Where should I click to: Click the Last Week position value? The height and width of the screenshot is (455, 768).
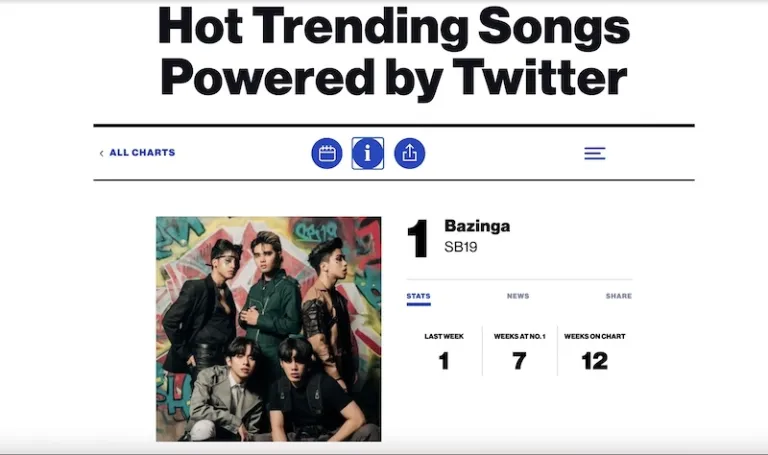click(444, 361)
